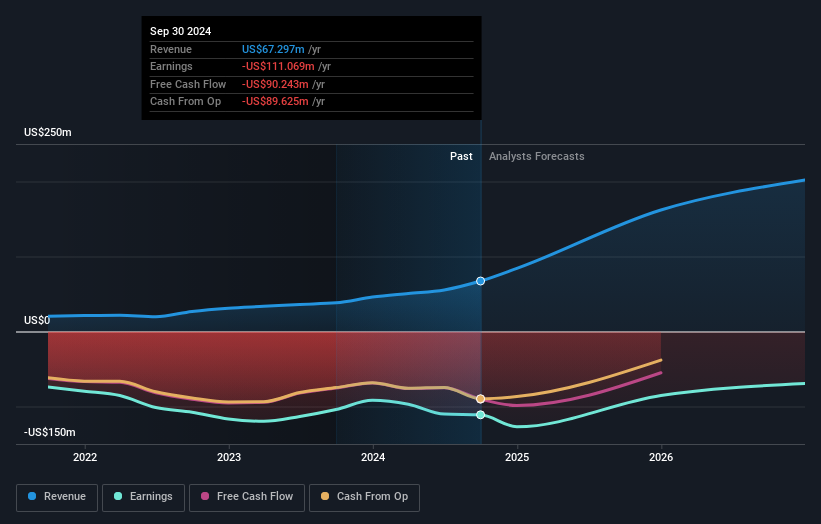
Task: Click the blue Revenue data point marker
Action: (x=480, y=281)
